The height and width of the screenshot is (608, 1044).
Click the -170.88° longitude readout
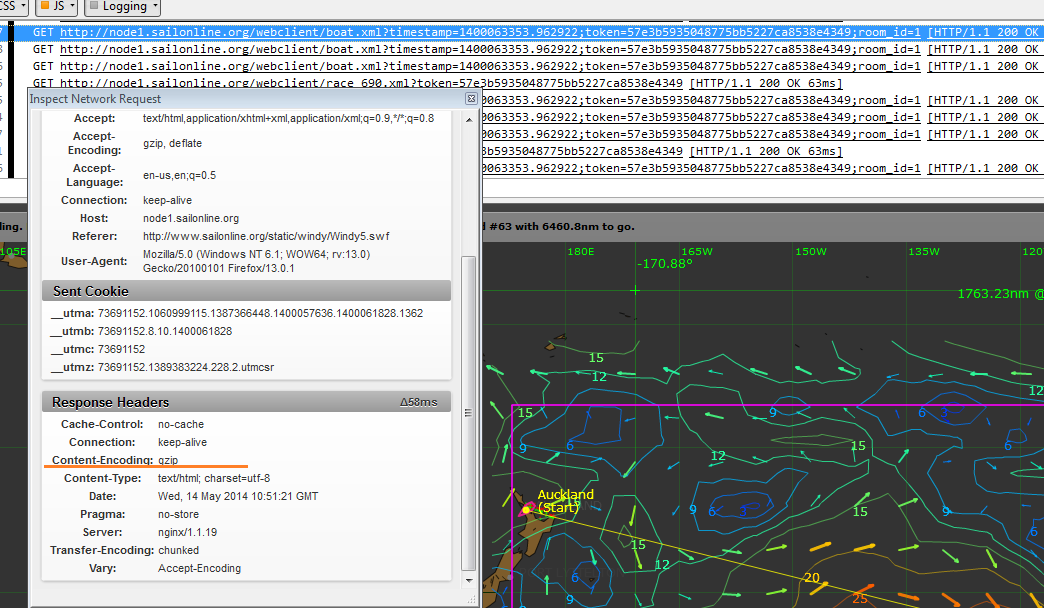click(x=664, y=264)
